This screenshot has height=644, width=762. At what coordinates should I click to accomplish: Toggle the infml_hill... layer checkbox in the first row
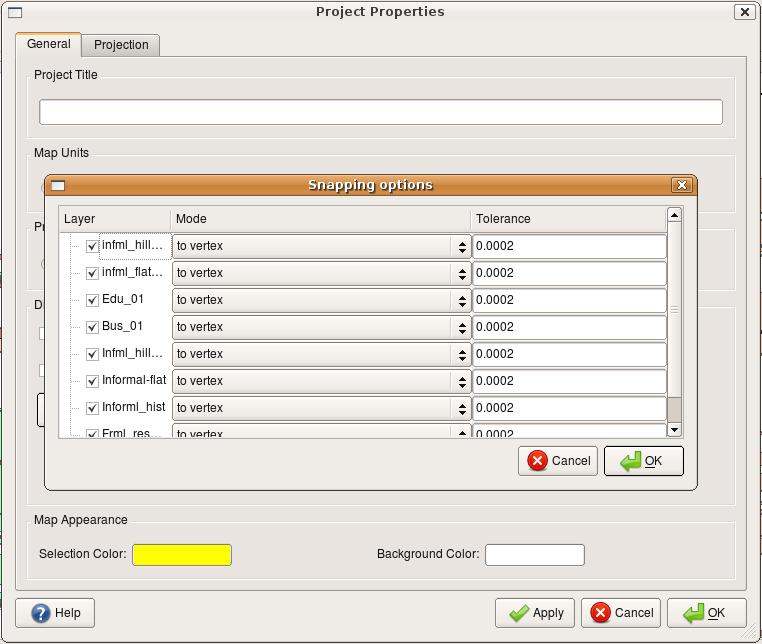[92, 246]
